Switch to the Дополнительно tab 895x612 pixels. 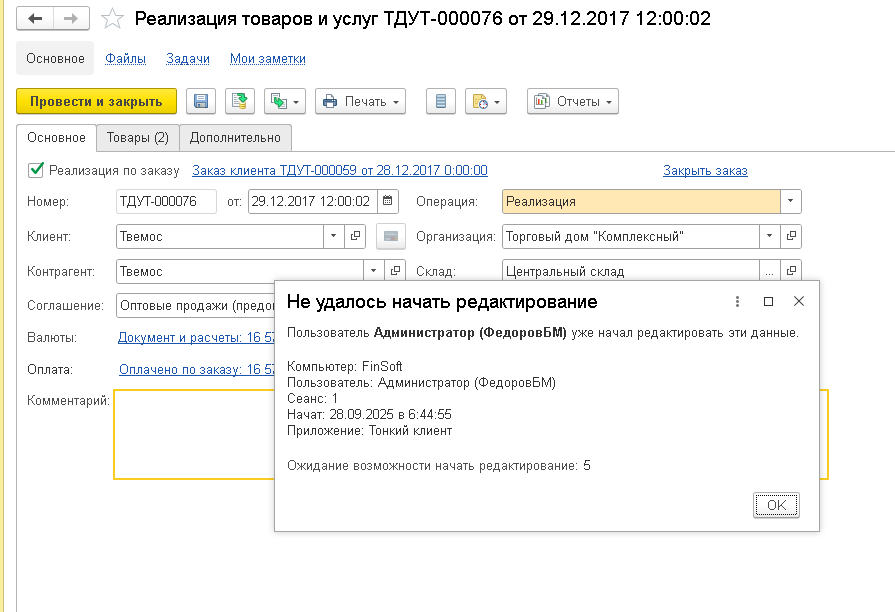tap(235, 137)
